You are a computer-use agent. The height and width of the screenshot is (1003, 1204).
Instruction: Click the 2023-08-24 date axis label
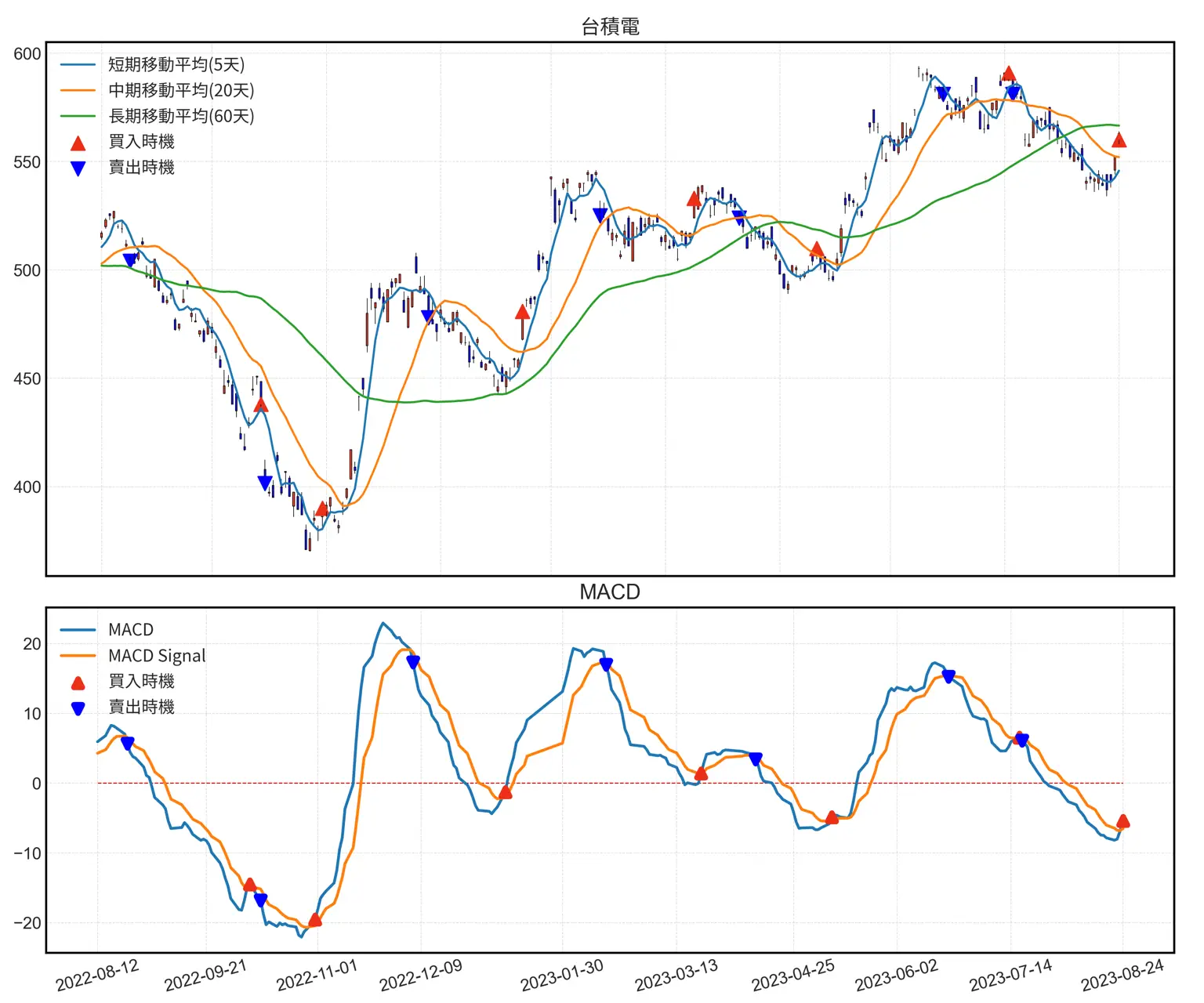[1122, 976]
